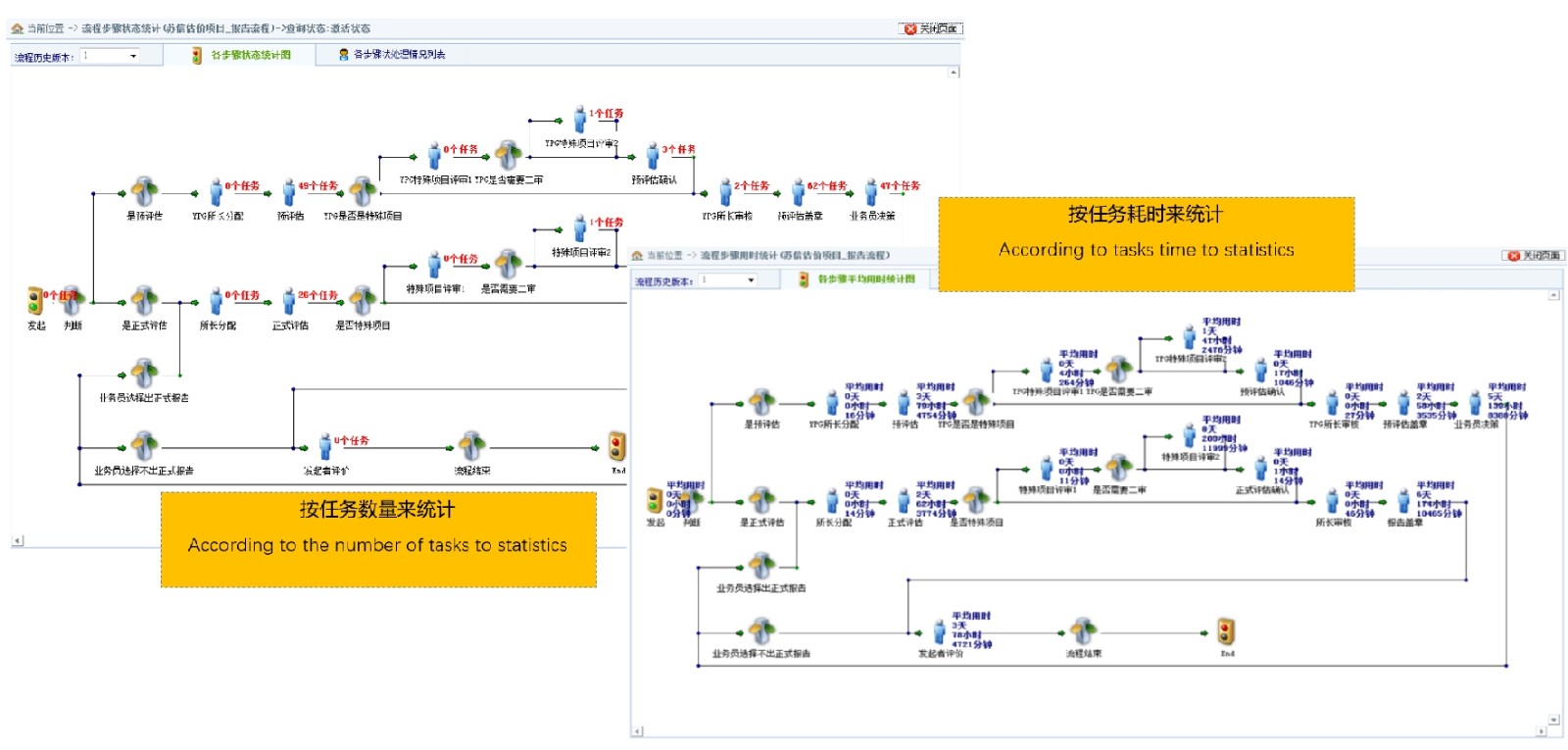The image size is (1568, 750).
Task: Click the 发起者评分 person icon in left diagram
Action: pyautogui.click(x=325, y=447)
